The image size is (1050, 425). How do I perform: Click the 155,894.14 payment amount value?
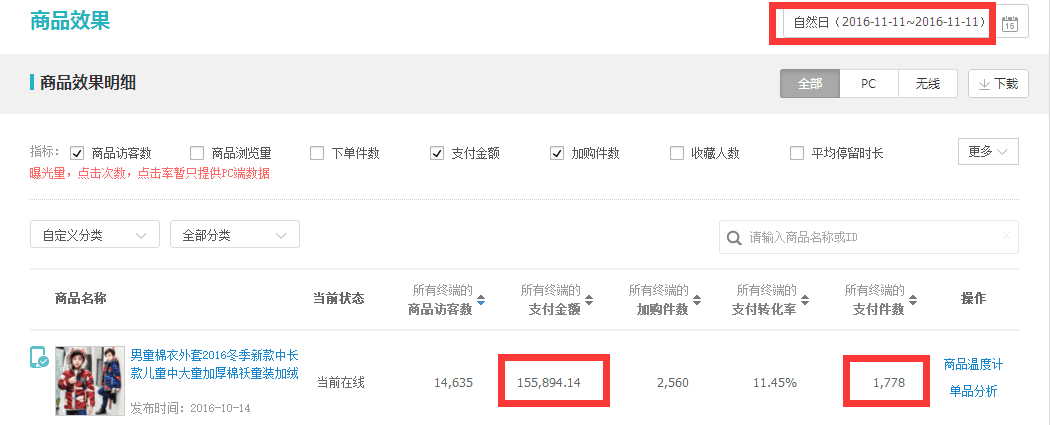coord(548,383)
